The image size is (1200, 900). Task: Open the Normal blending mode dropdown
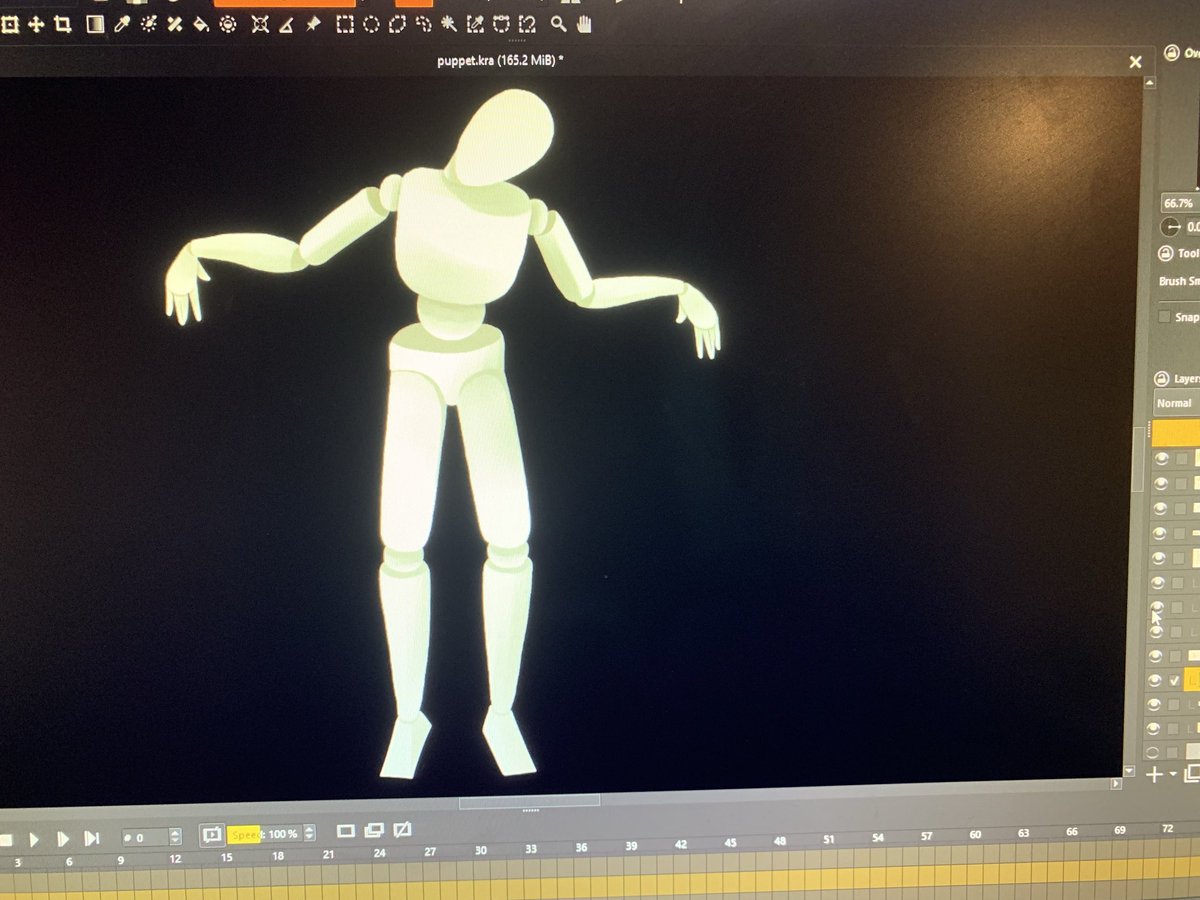tap(1175, 403)
